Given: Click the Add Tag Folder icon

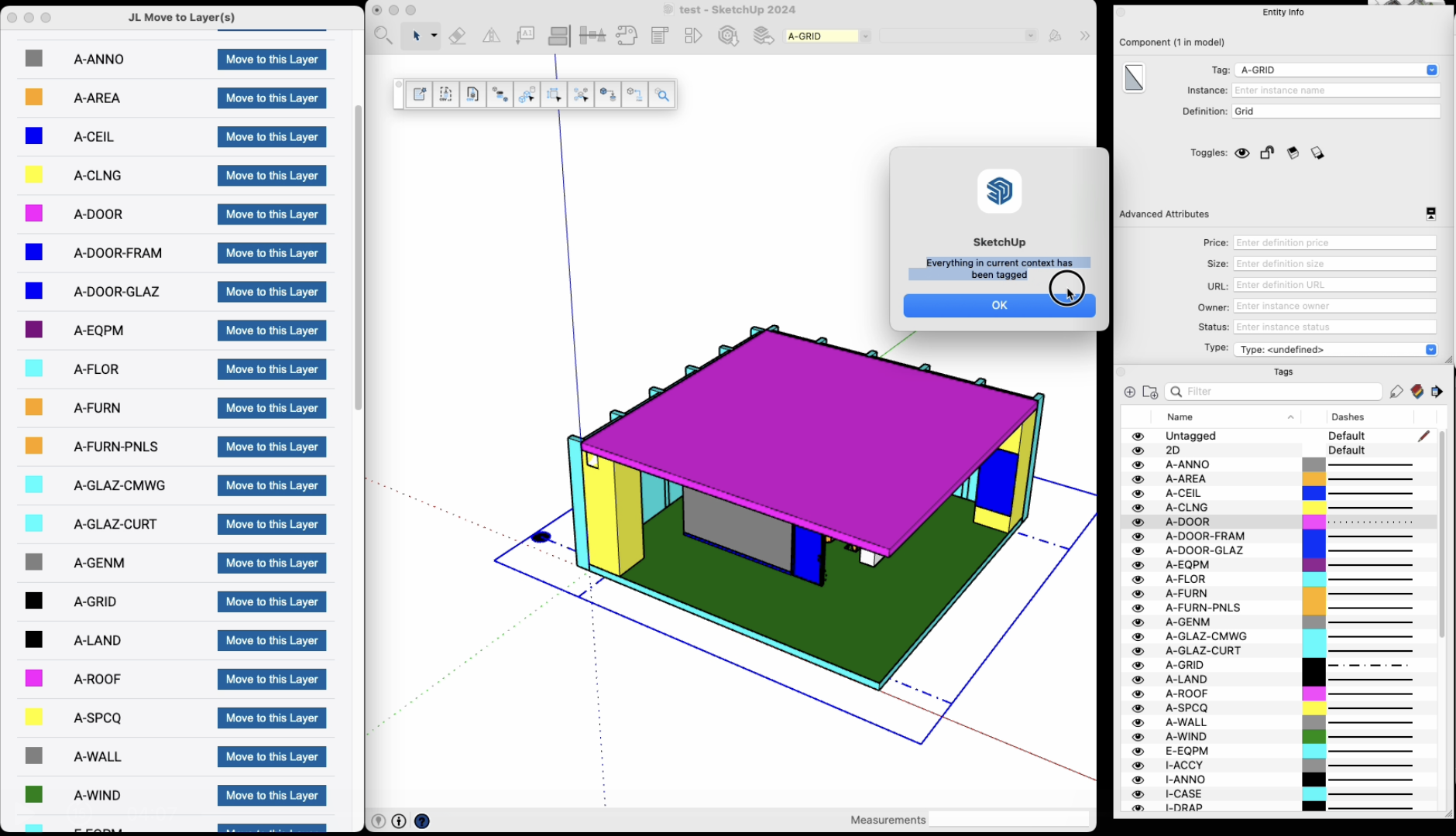Looking at the screenshot, I should point(1150,392).
